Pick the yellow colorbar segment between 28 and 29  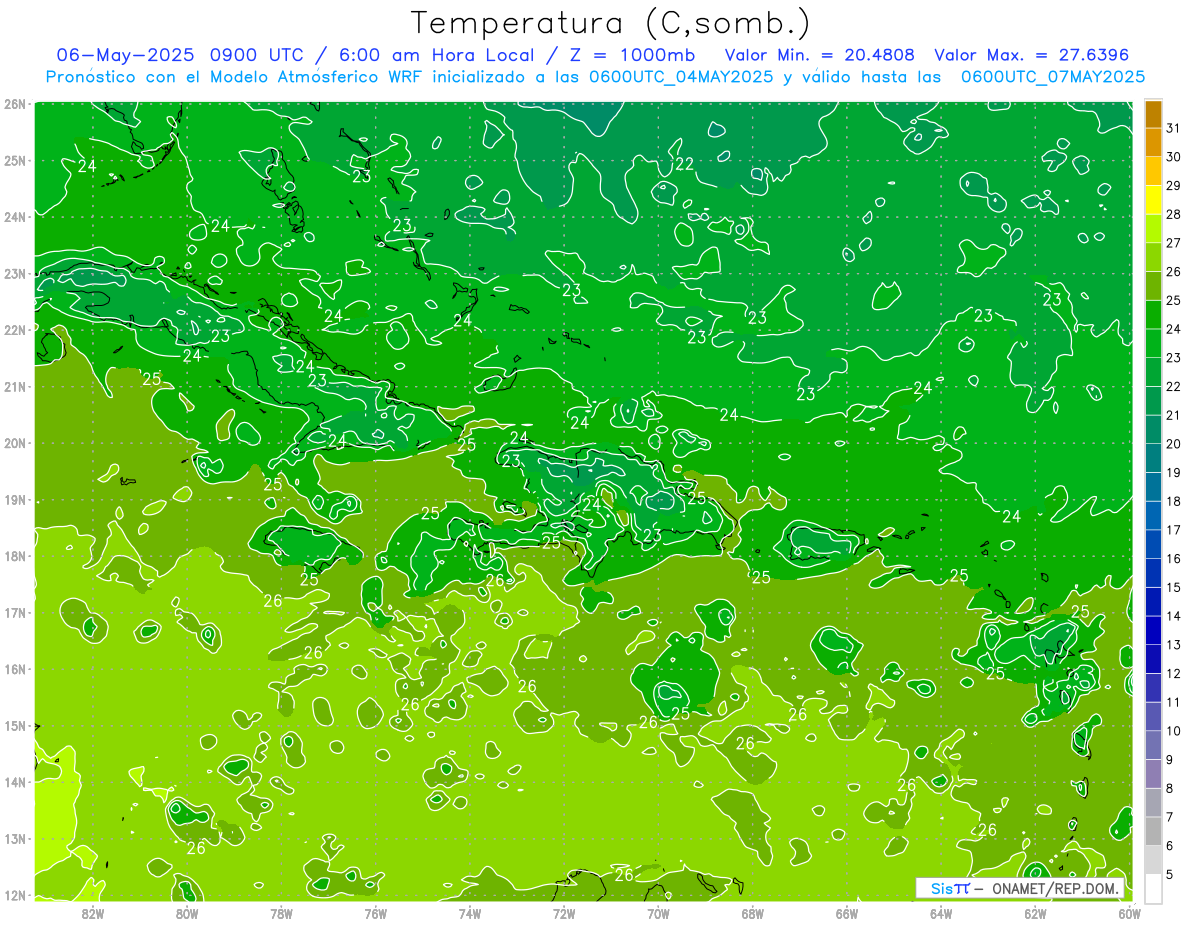(x=1154, y=200)
